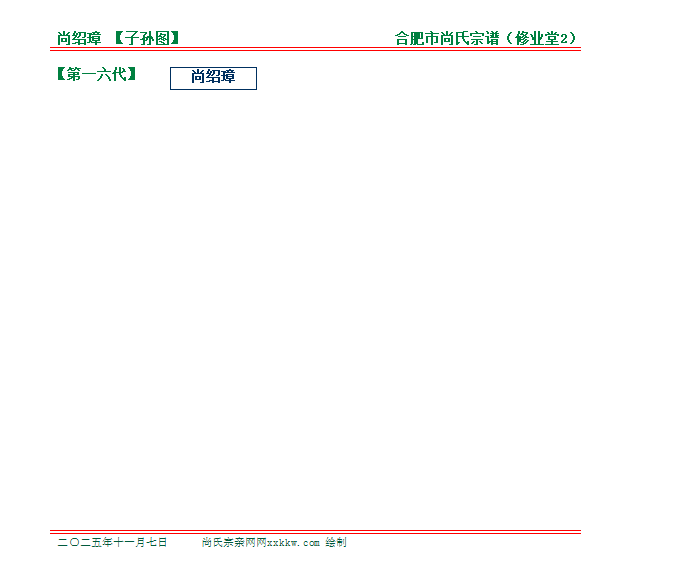The height and width of the screenshot is (580, 680).
Task: Open the xxkkw.com footer link
Action: (293, 543)
